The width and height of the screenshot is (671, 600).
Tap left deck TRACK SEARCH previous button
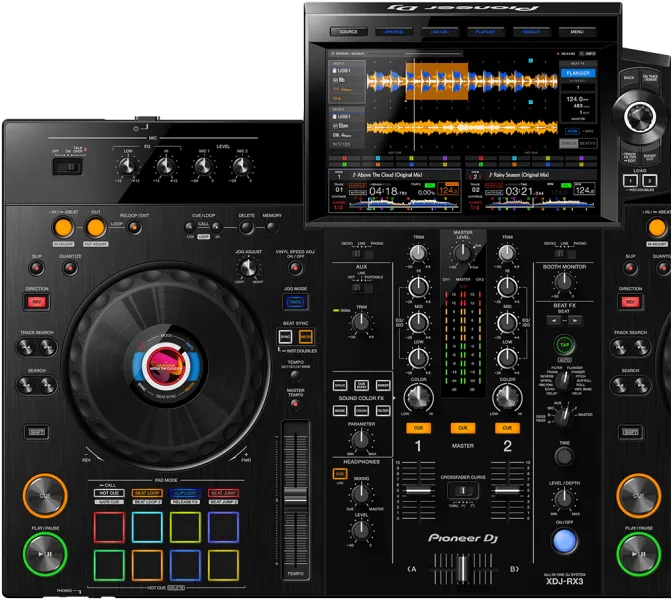pos(26,347)
